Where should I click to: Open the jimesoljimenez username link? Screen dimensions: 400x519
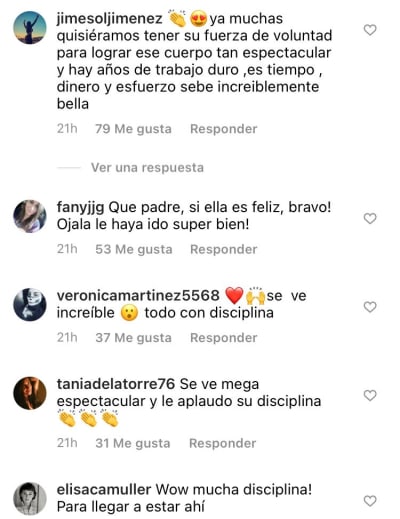(110, 19)
